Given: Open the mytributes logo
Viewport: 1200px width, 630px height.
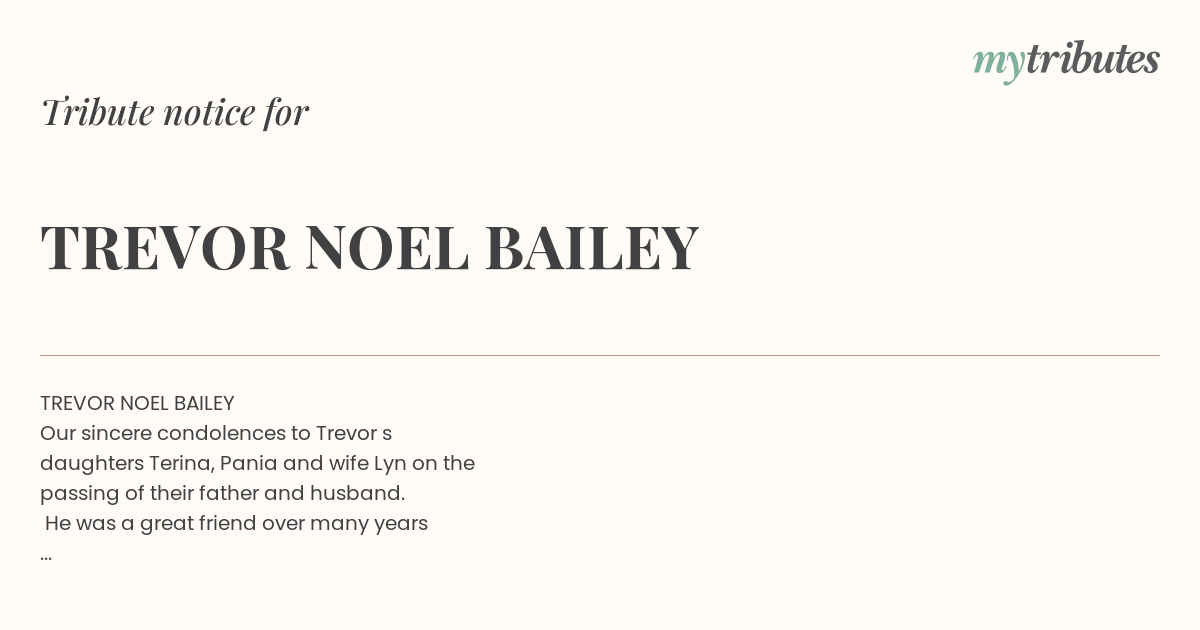Looking at the screenshot, I should point(1066,61).
